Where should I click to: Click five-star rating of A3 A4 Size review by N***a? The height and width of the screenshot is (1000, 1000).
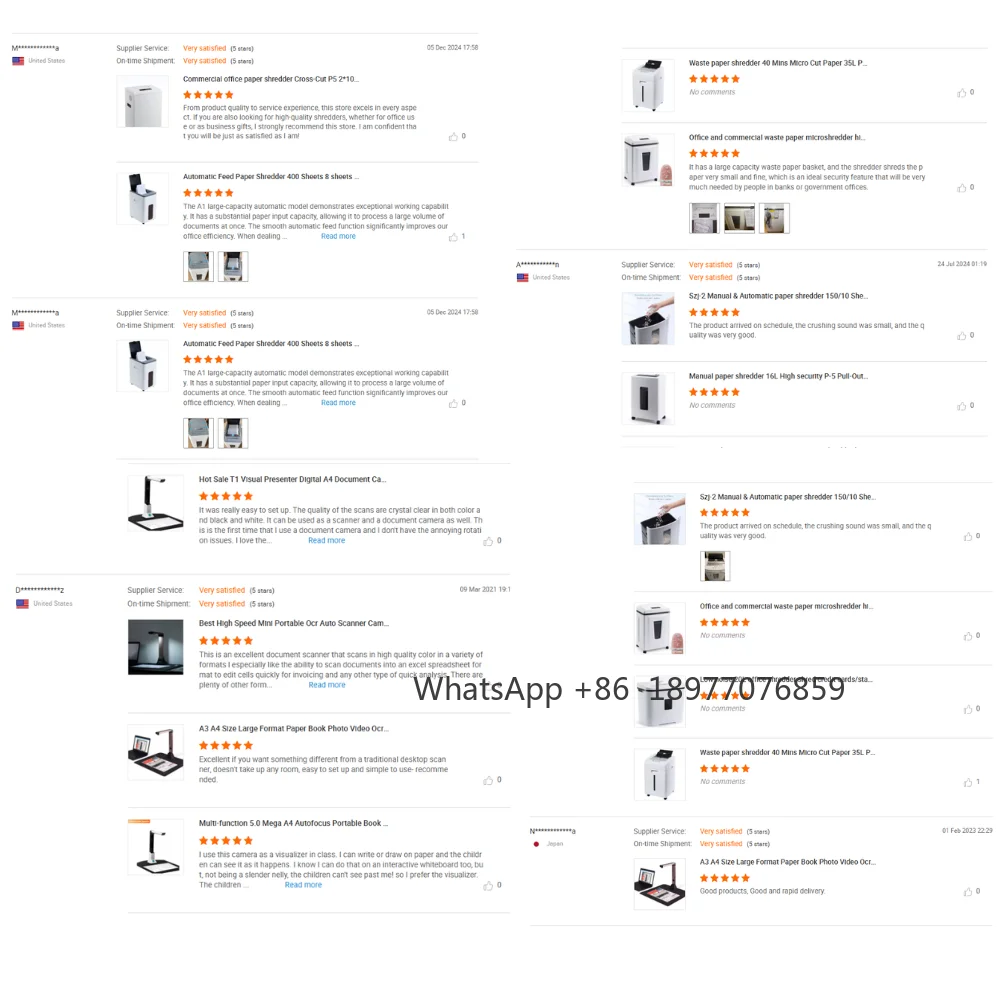pos(724,878)
